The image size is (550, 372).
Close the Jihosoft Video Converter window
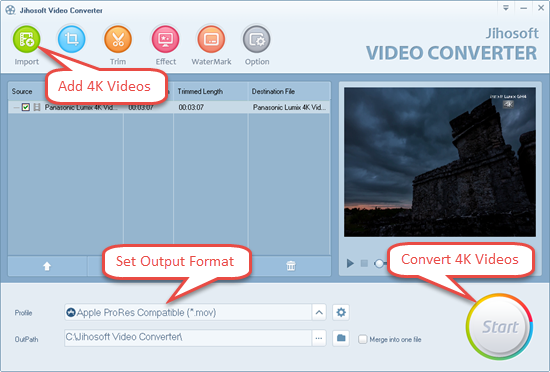pyautogui.click(x=541, y=8)
